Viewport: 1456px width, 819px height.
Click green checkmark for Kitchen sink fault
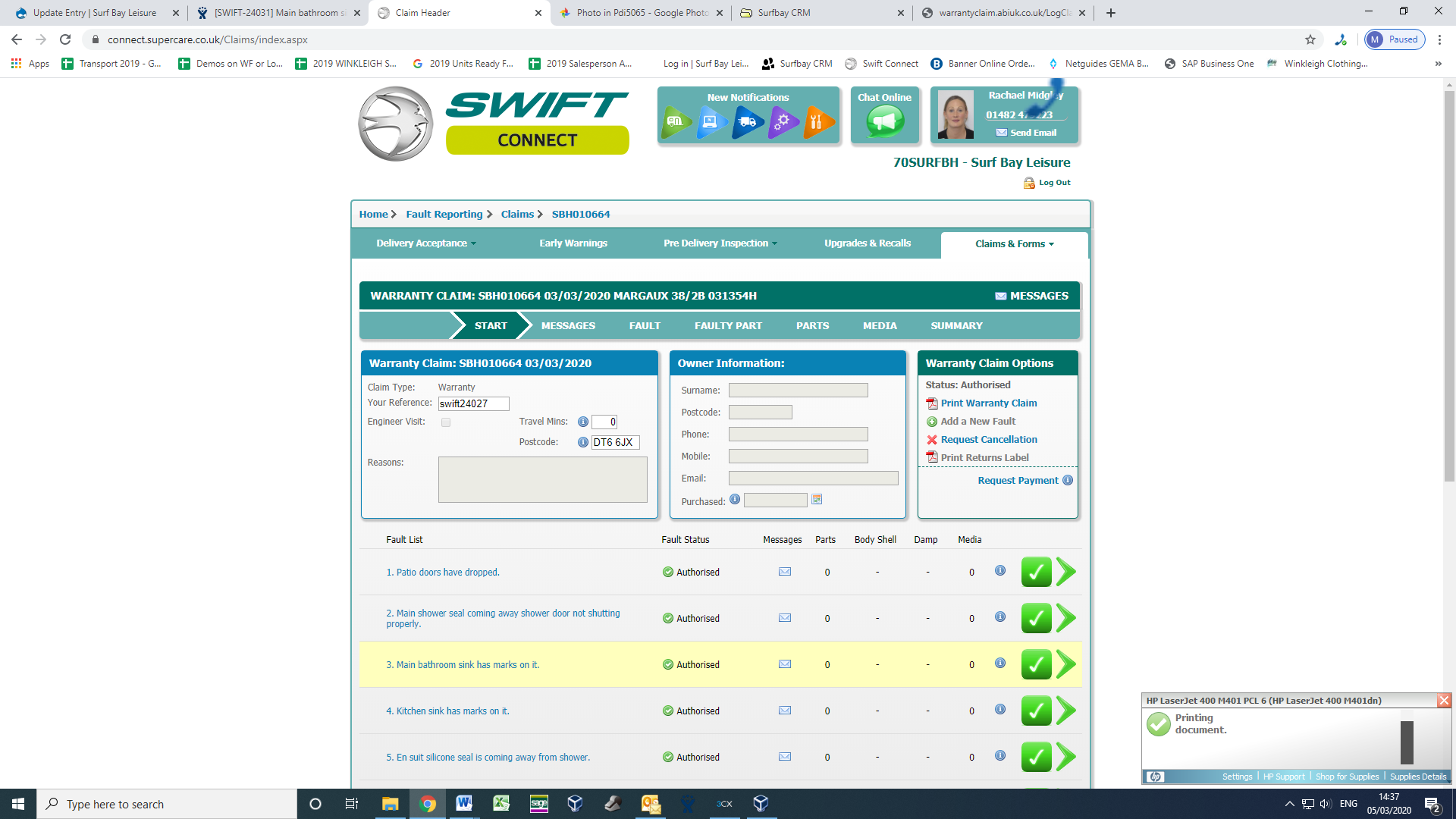click(1036, 711)
